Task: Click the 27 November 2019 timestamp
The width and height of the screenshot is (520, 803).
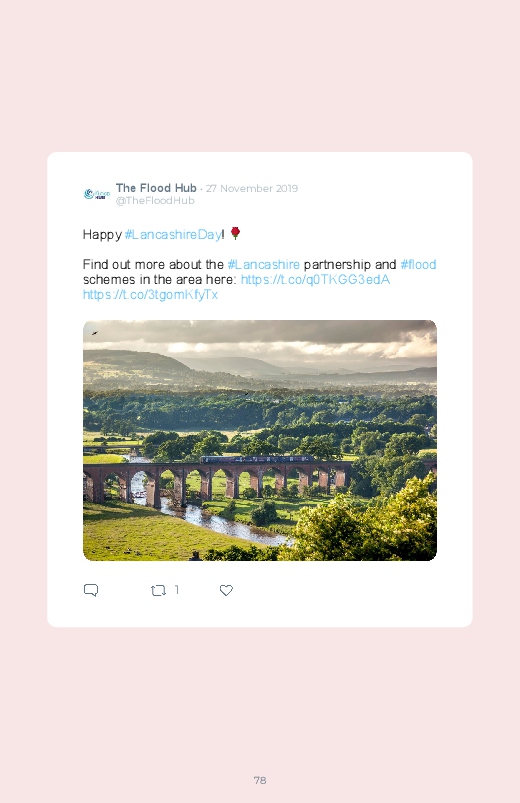Action: (x=252, y=188)
